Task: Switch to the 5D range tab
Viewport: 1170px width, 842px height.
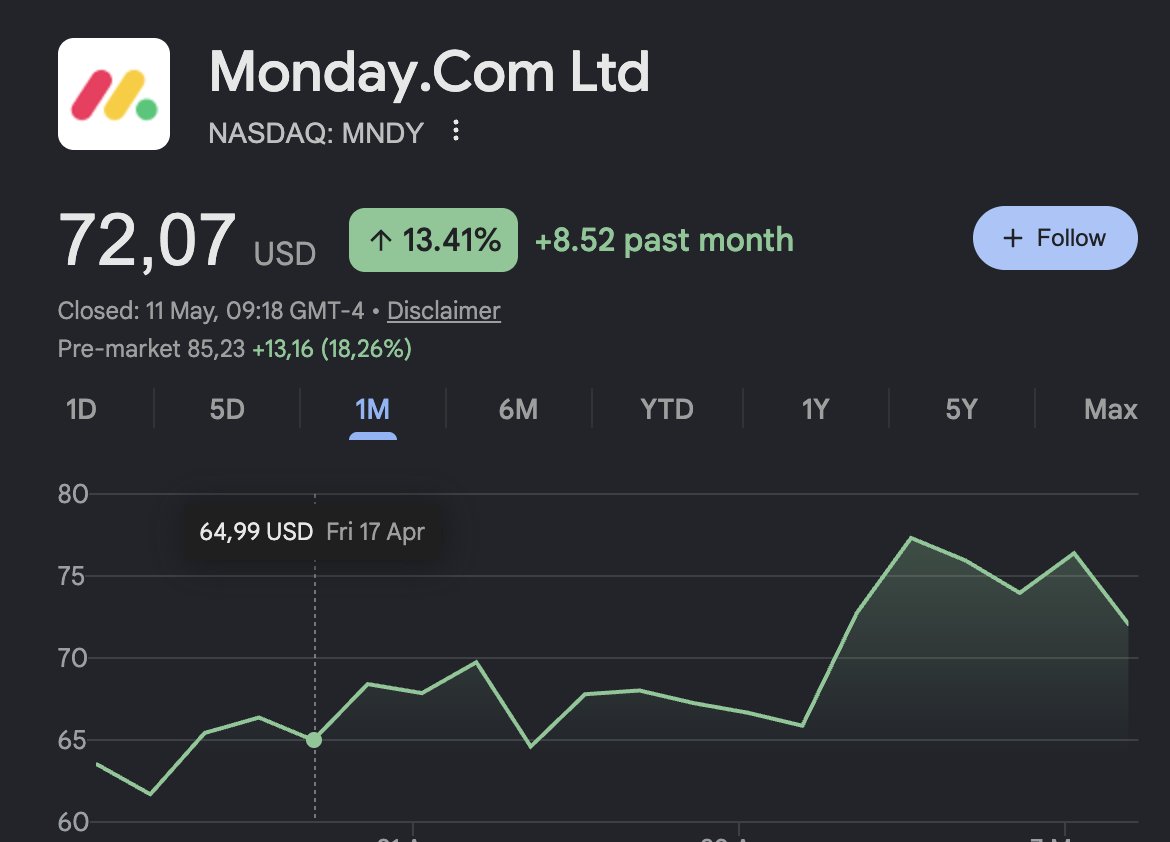Action: point(227,409)
